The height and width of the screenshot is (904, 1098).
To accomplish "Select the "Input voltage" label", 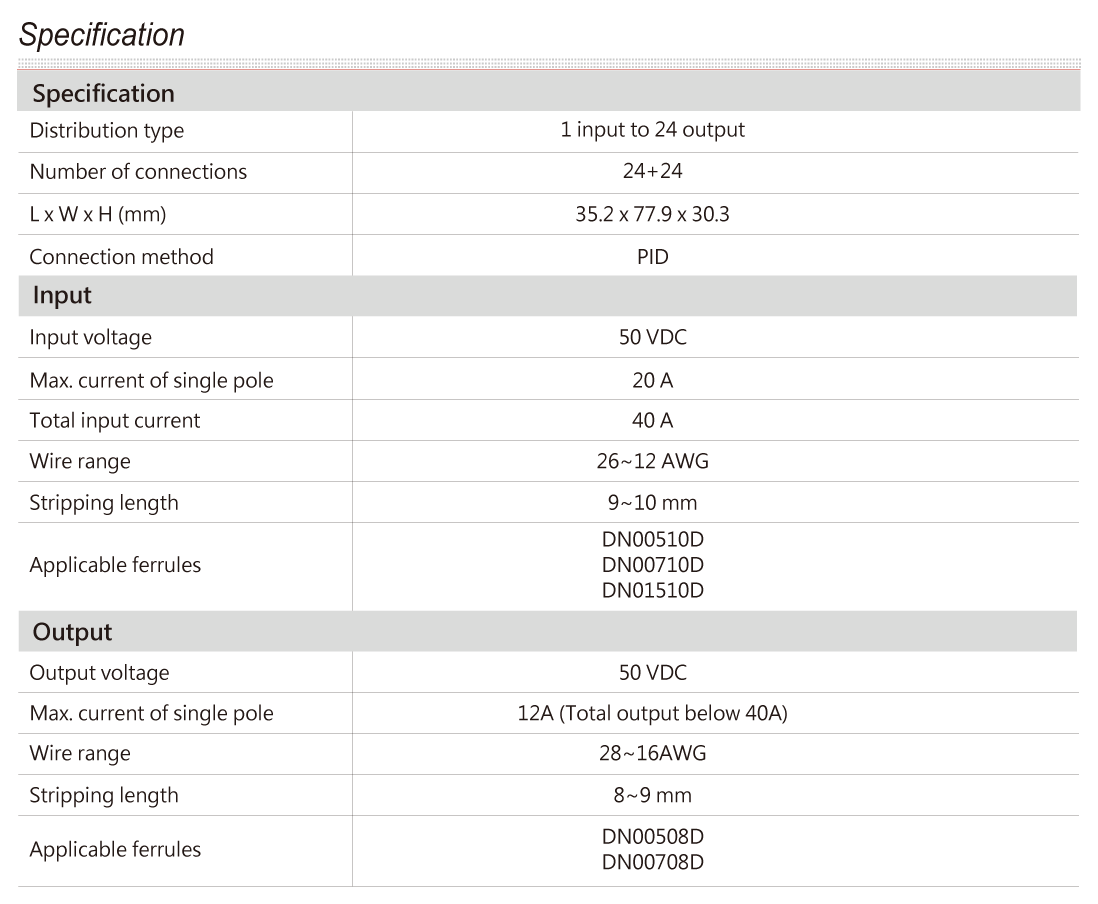I will point(91,338).
